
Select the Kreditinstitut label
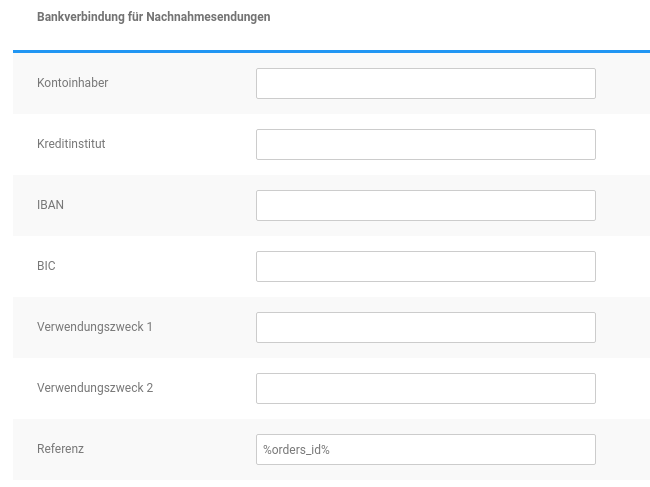71,144
